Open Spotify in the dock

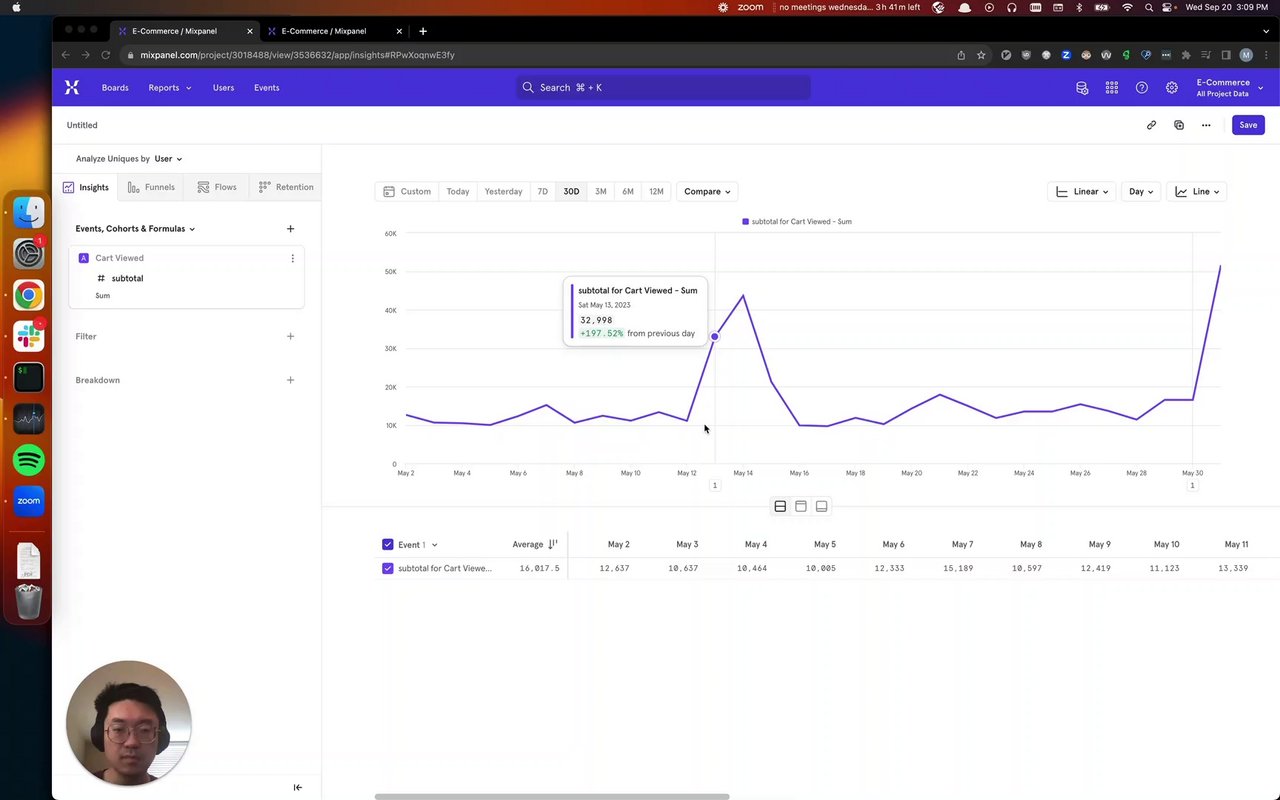click(29, 460)
